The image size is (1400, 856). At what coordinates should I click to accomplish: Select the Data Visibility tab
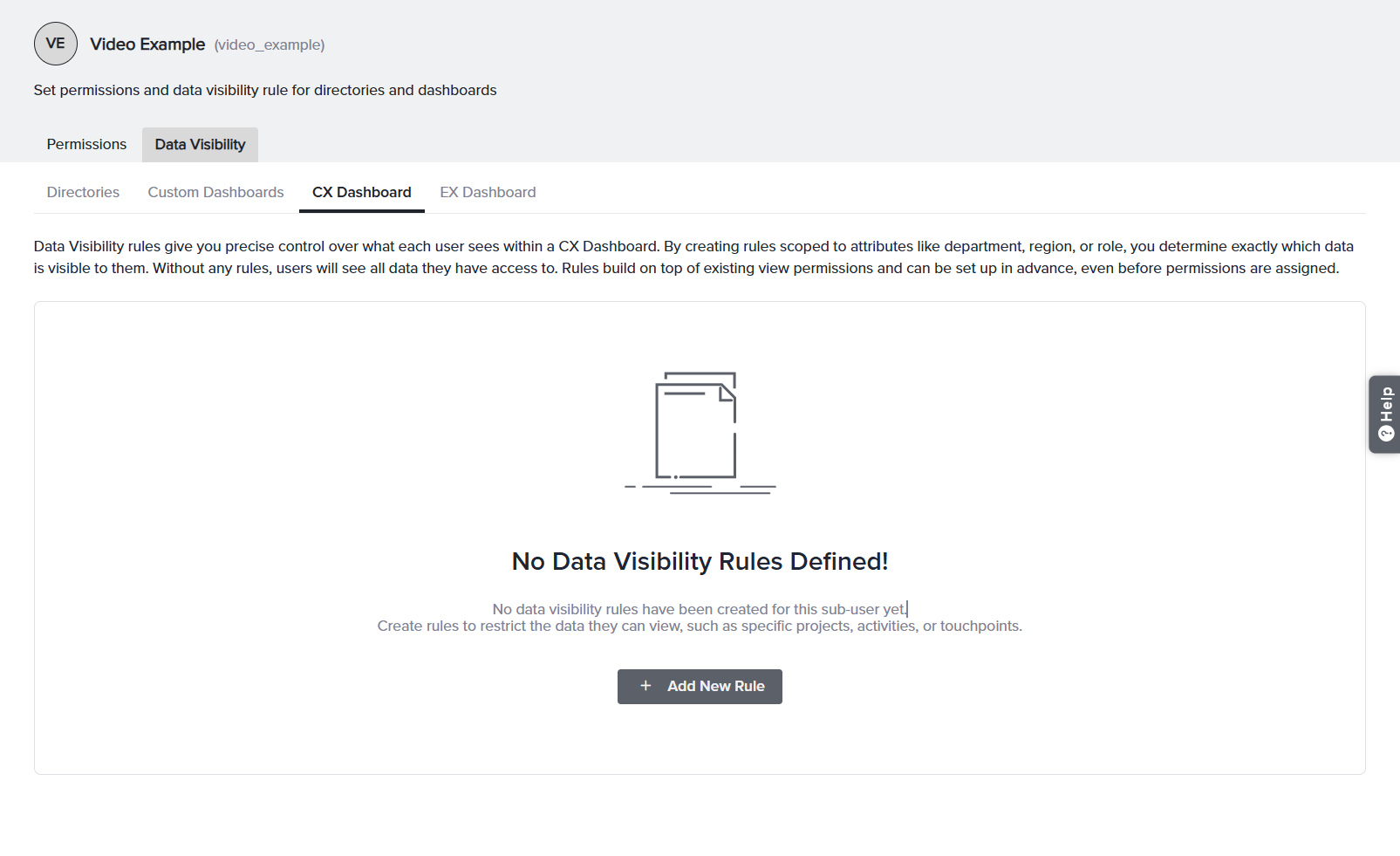pyautogui.click(x=200, y=145)
